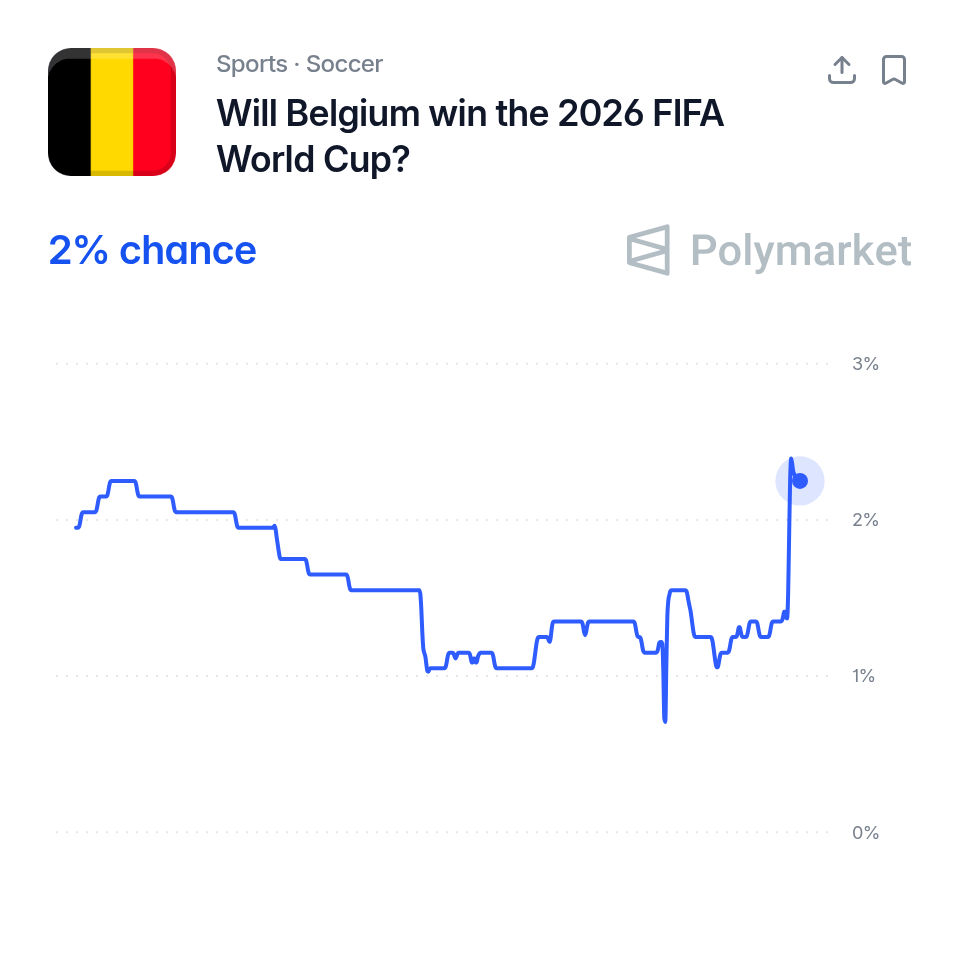Click the current price dot on chart
The image size is (960, 960).
[x=800, y=481]
